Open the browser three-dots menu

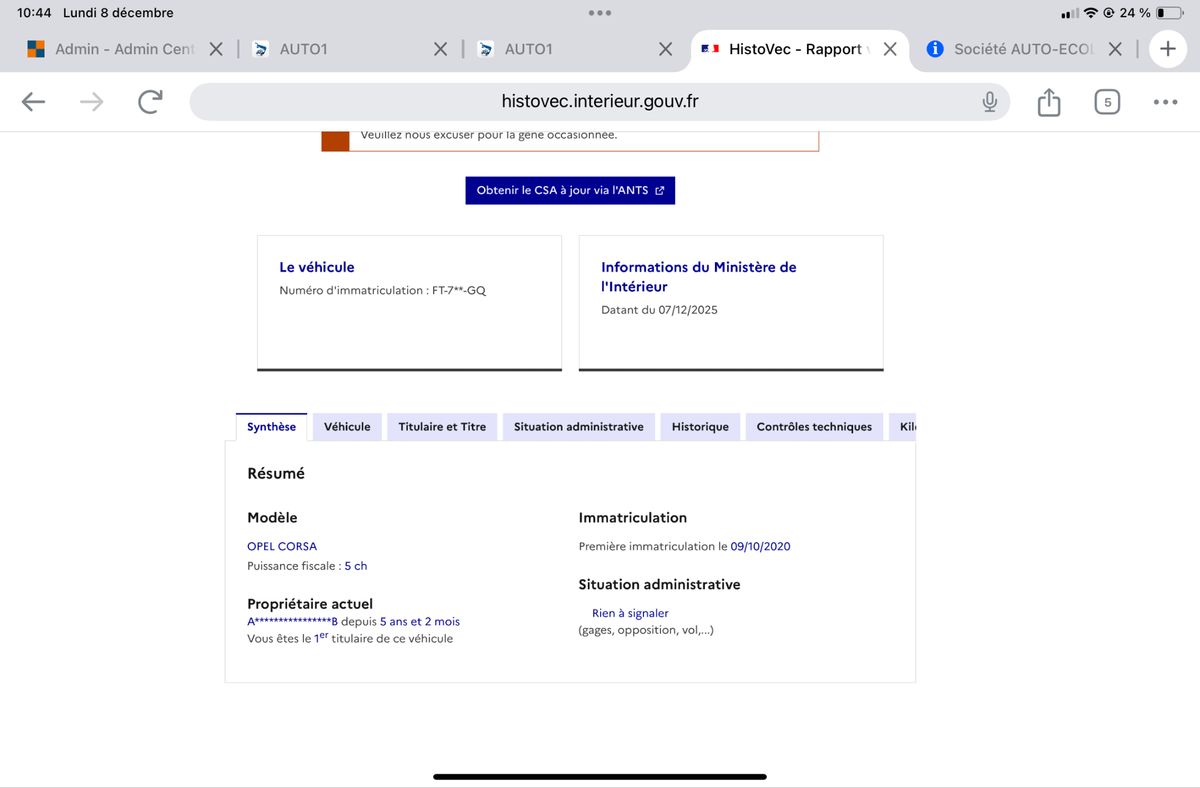click(1165, 102)
